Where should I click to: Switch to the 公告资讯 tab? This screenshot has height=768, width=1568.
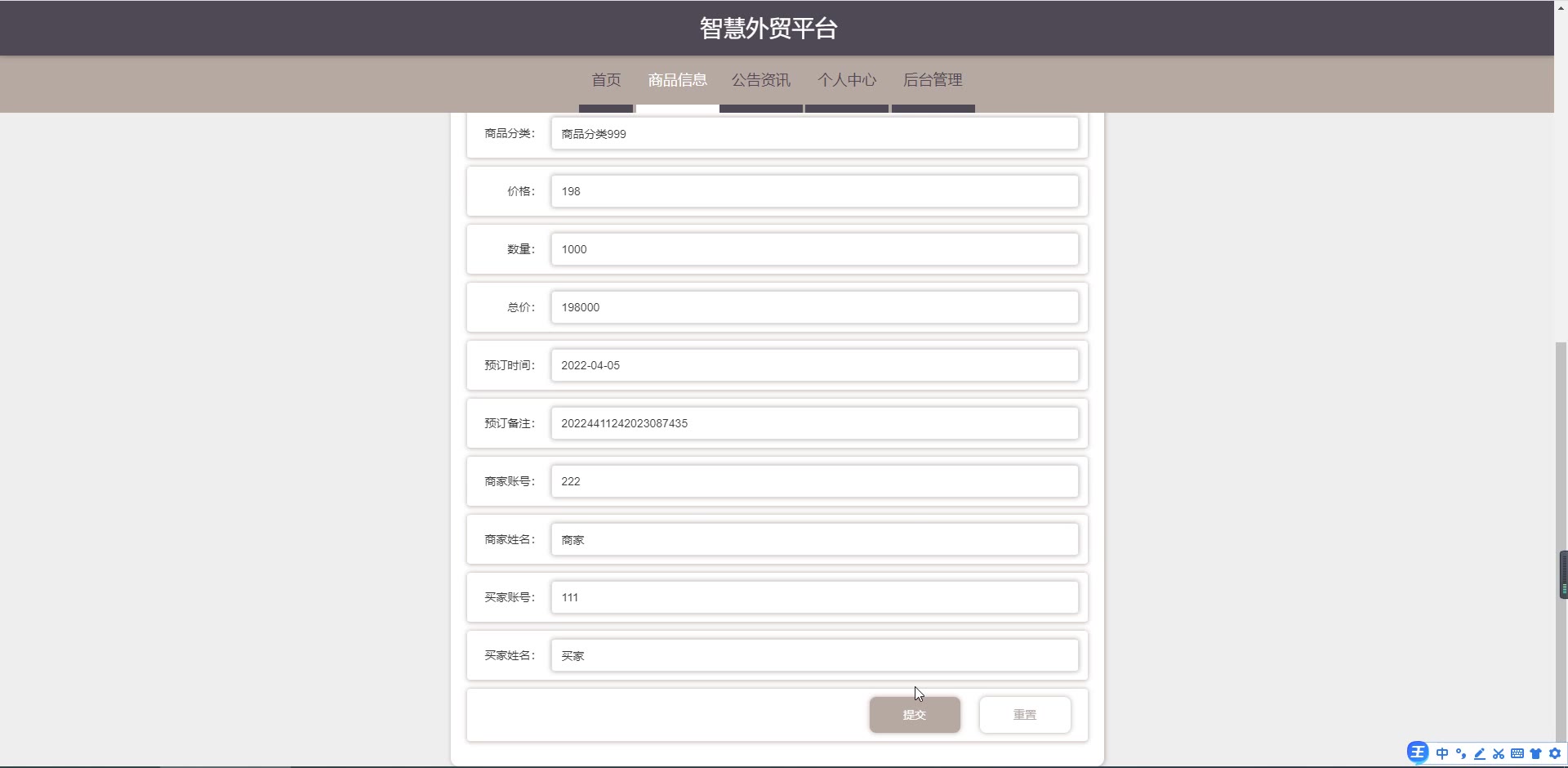(761, 80)
